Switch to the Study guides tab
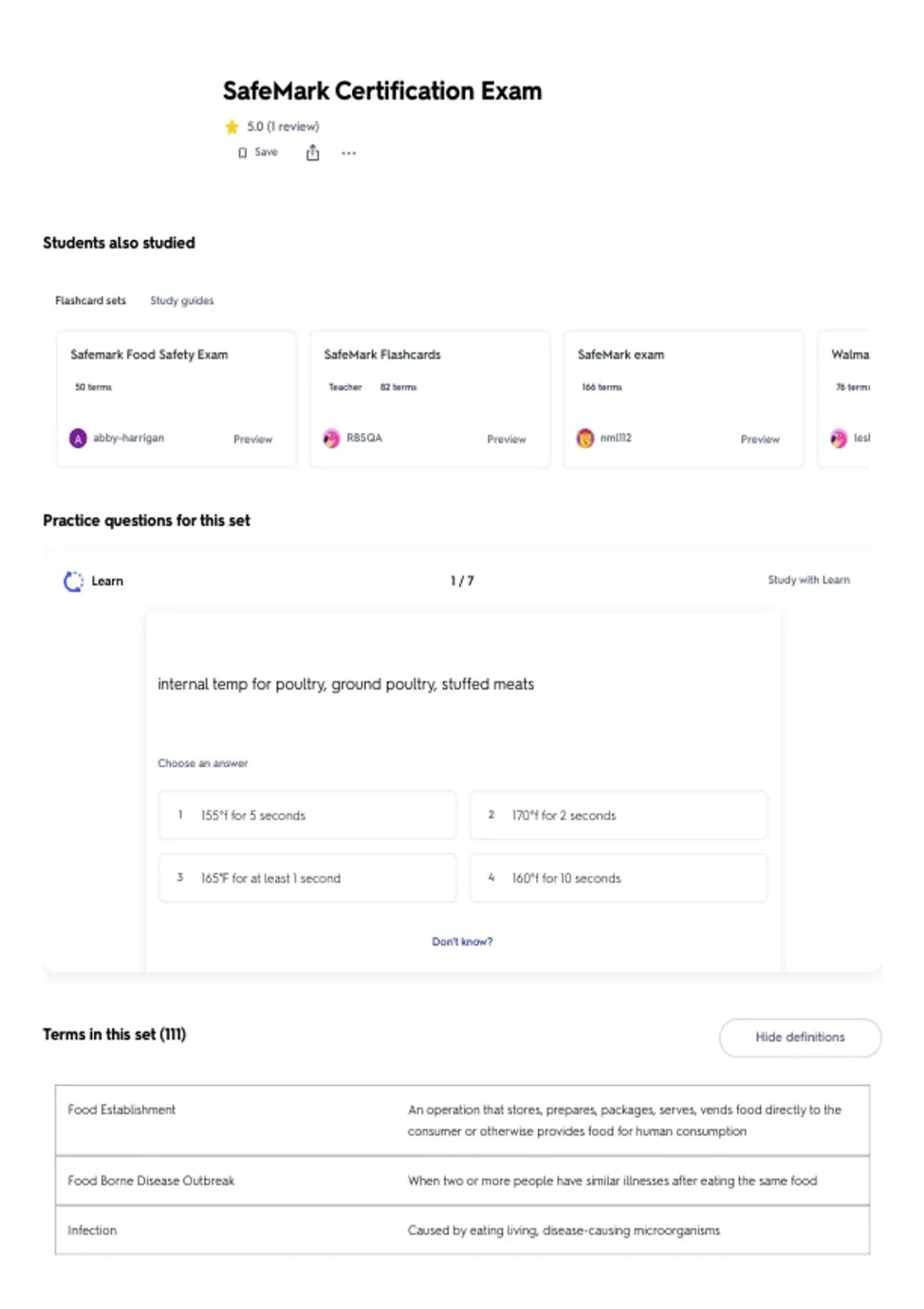The width and height of the screenshot is (924, 1309). click(x=182, y=300)
